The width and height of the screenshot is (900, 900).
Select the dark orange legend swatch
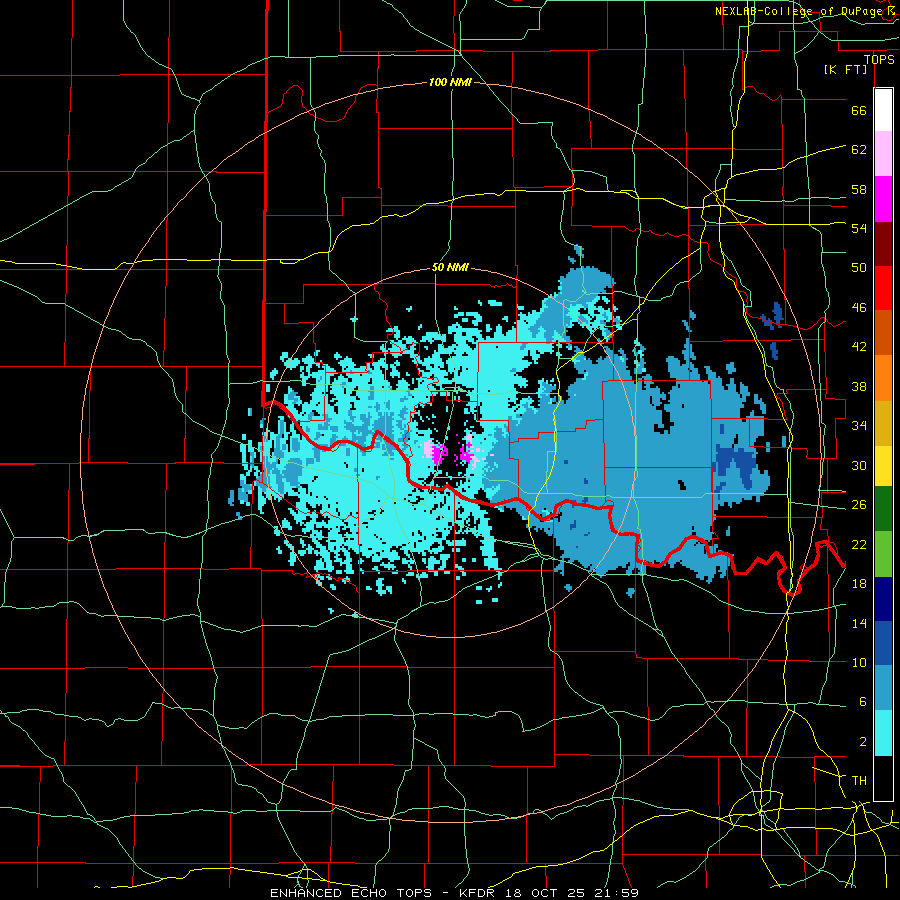point(883,332)
